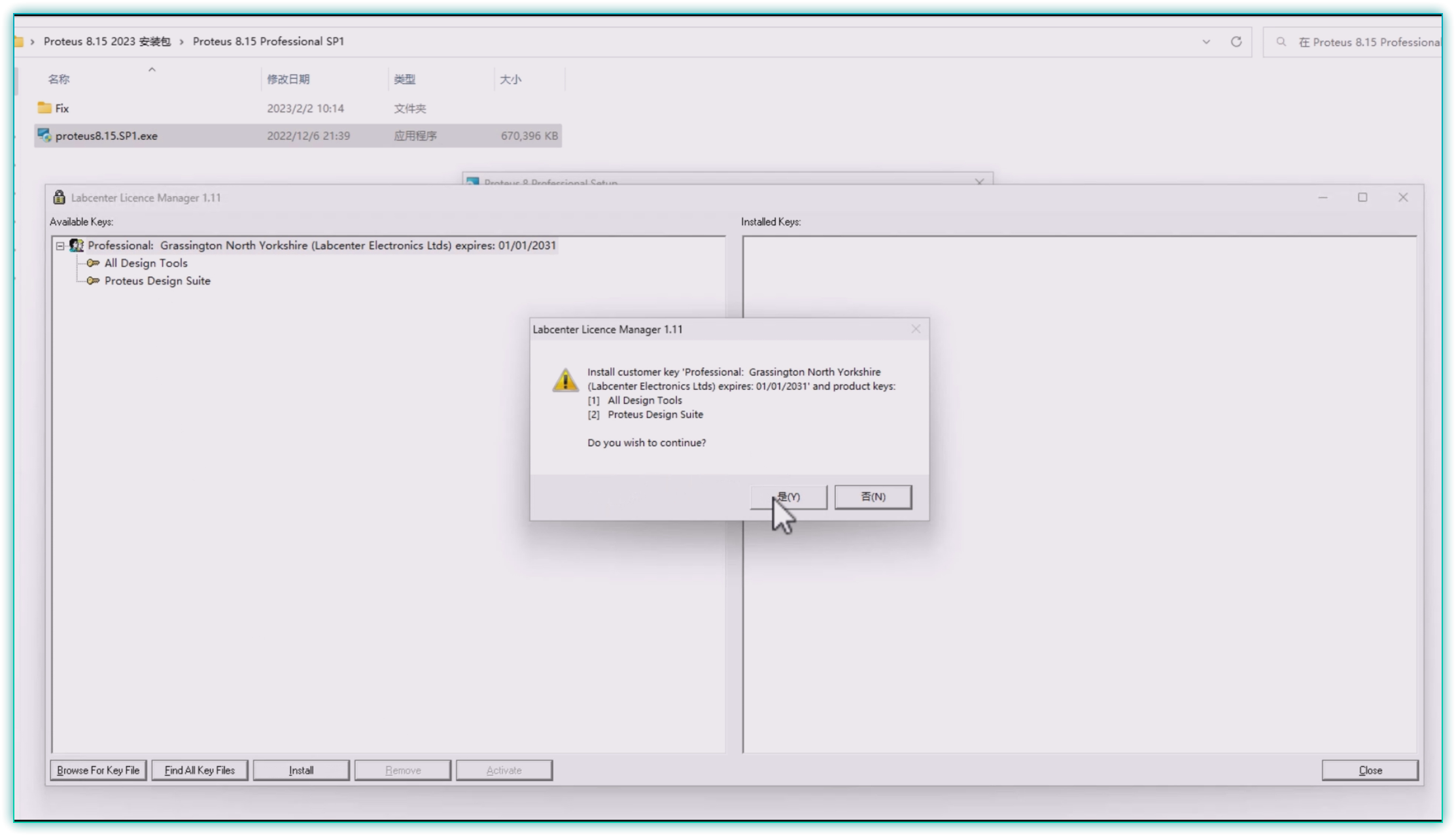Expand breadcrumb chevron before Proteus 8.15 Professional SP1
The height and width of the screenshot is (836, 1456).
point(181,42)
